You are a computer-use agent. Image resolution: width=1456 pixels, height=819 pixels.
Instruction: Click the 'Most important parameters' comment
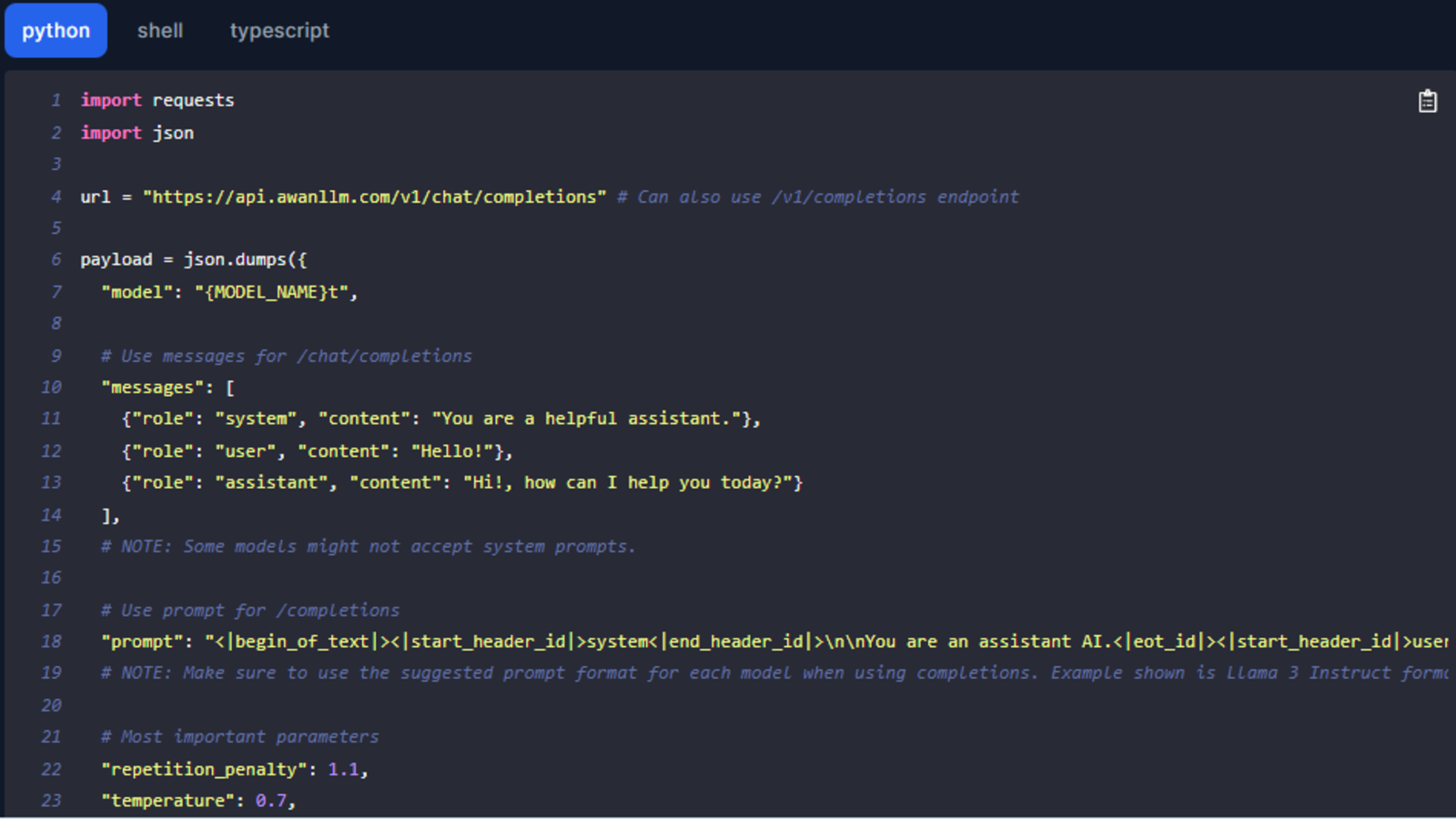click(240, 737)
